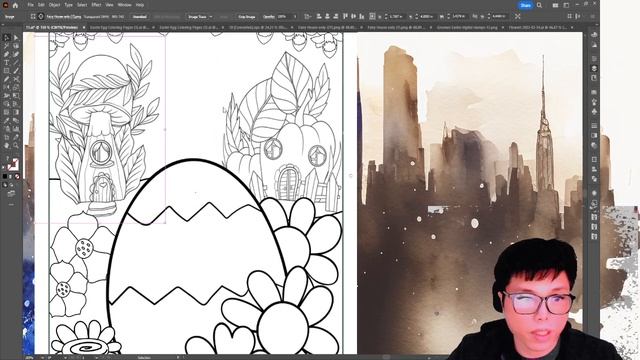The height and width of the screenshot is (360, 640).
Task: Select the Gradient tool
Action: click(16, 111)
